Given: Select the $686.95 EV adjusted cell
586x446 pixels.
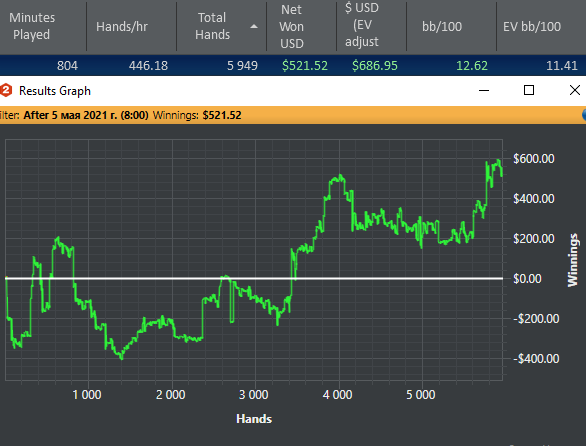Looking at the screenshot, I should (374, 66).
